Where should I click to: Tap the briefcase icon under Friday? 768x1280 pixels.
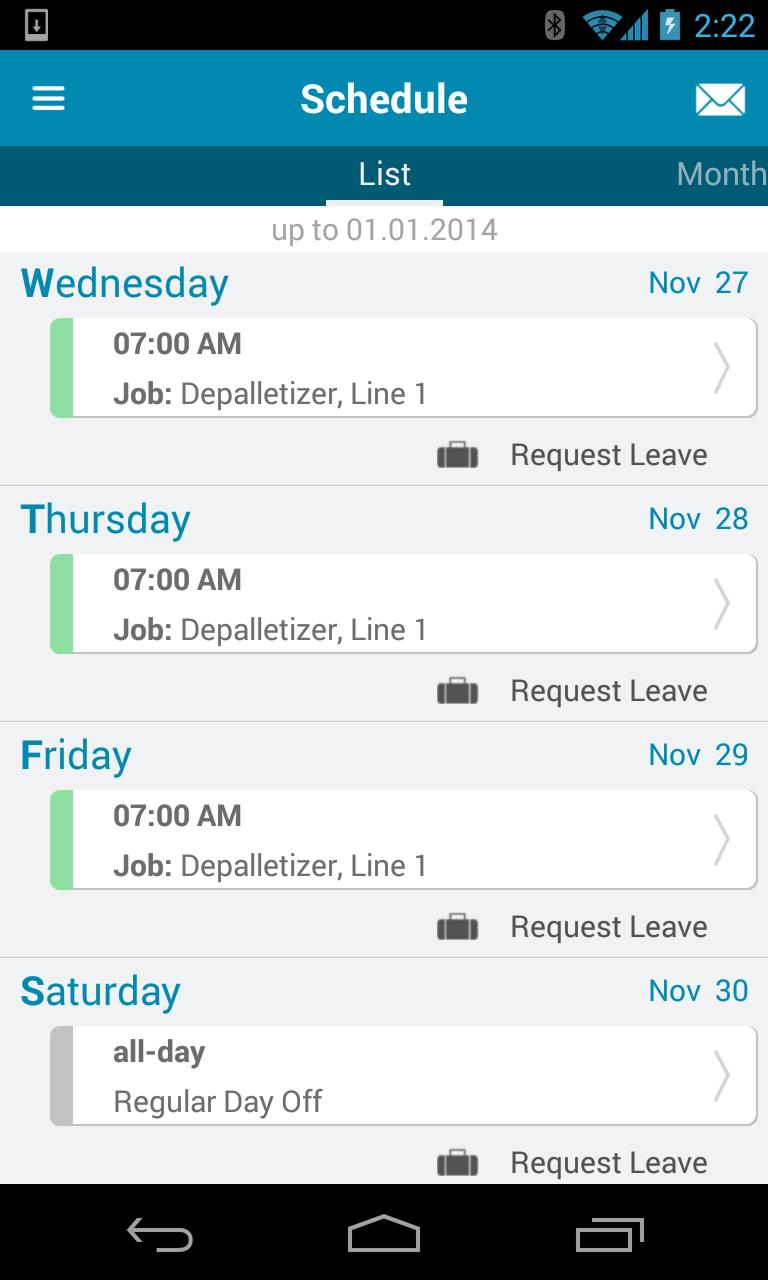pos(458,928)
